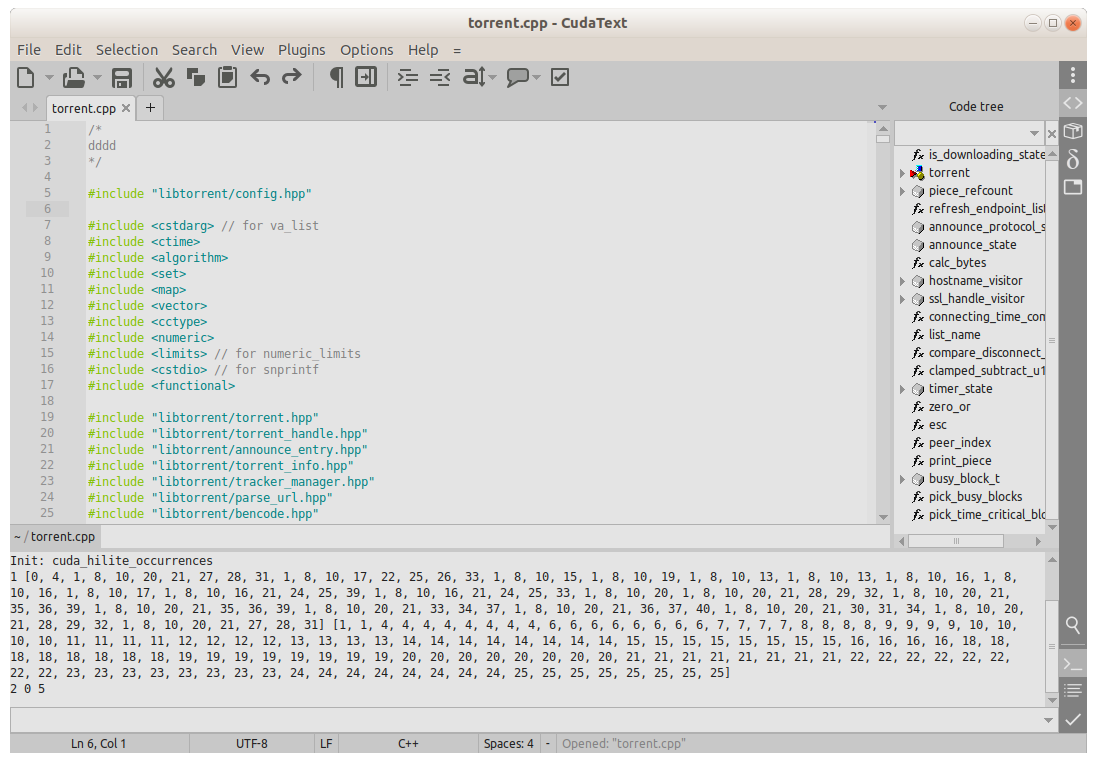1097x763 pixels.
Task: Clear the code tree filter with X
Action: coord(1052,133)
